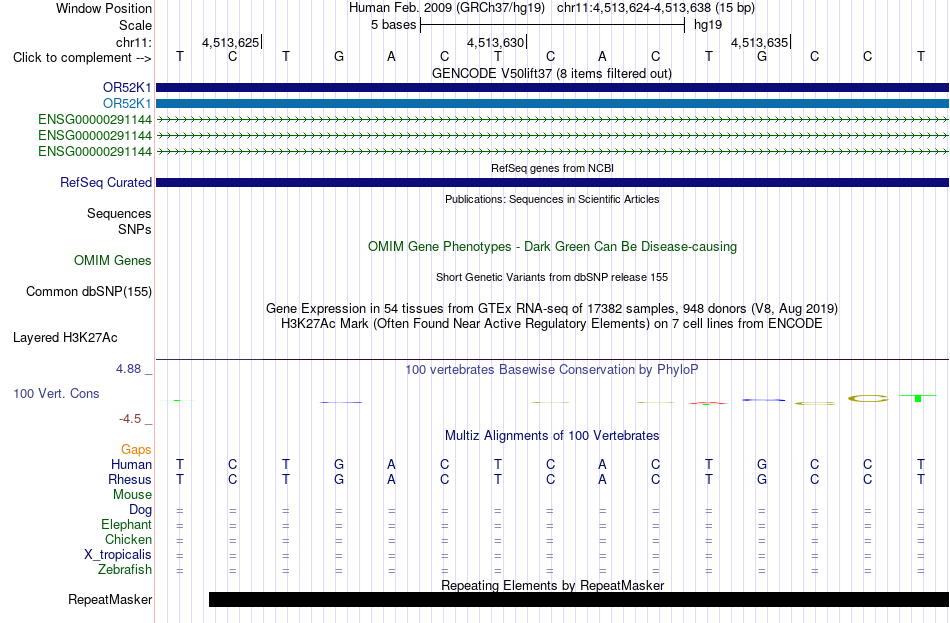Open the 'OMIM Genes' track label
950x623 pixels.
(x=112, y=261)
